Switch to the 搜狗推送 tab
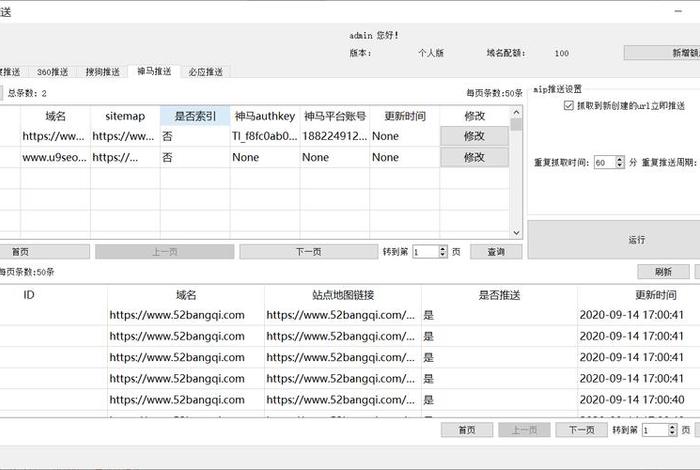The width and height of the screenshot is (700, 470). click(x=102, y=72)
